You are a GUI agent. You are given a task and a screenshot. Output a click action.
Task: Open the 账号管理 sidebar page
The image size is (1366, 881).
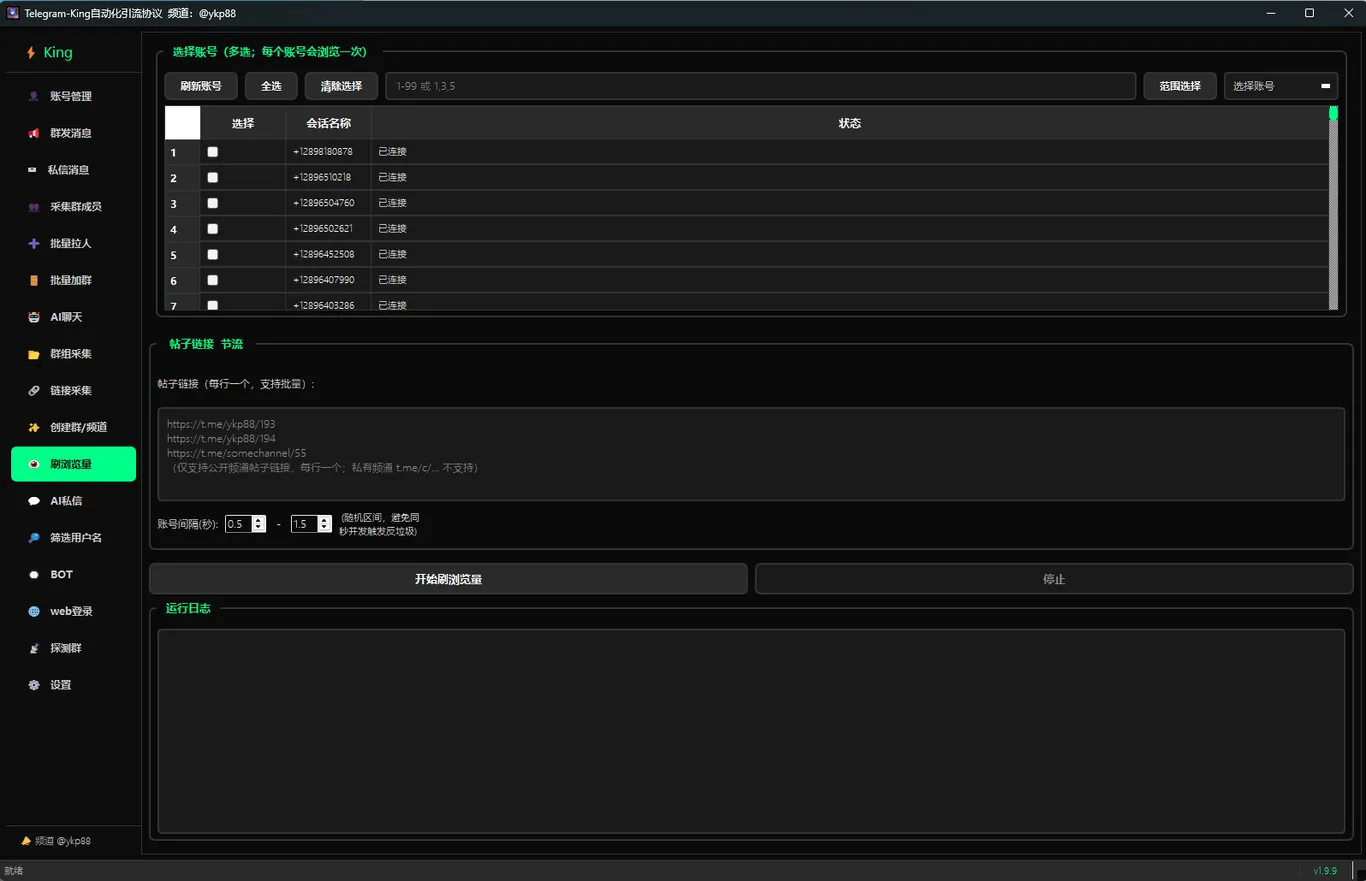(73, 96)
